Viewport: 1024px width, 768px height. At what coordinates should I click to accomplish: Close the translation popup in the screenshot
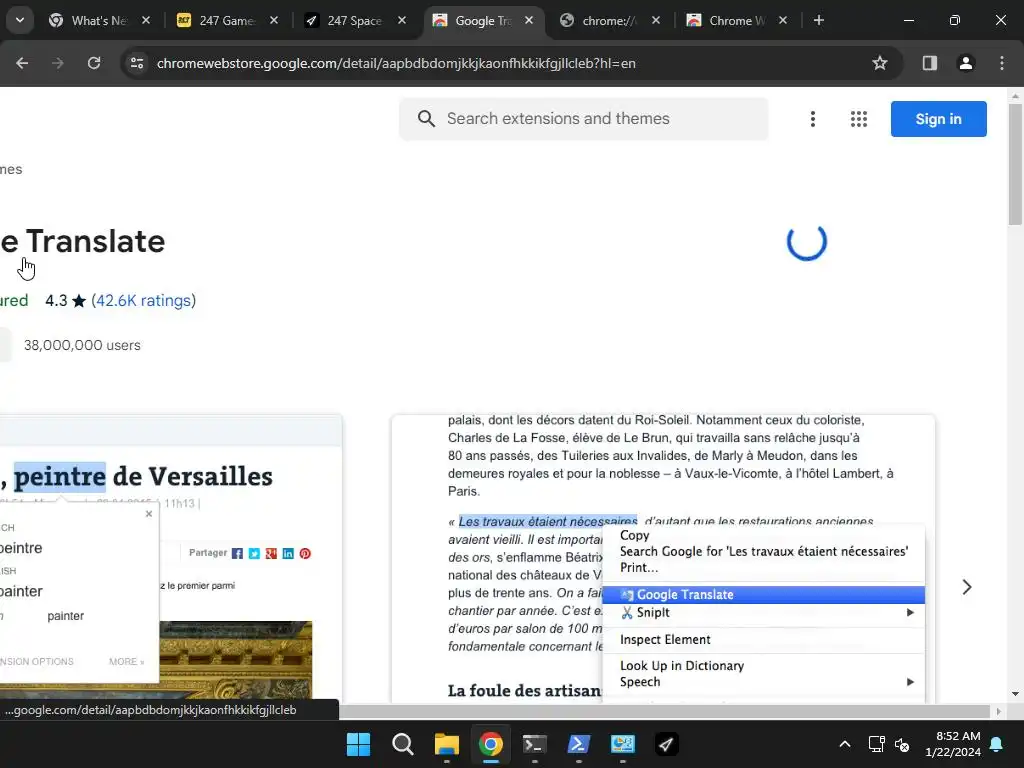(149, 514)
